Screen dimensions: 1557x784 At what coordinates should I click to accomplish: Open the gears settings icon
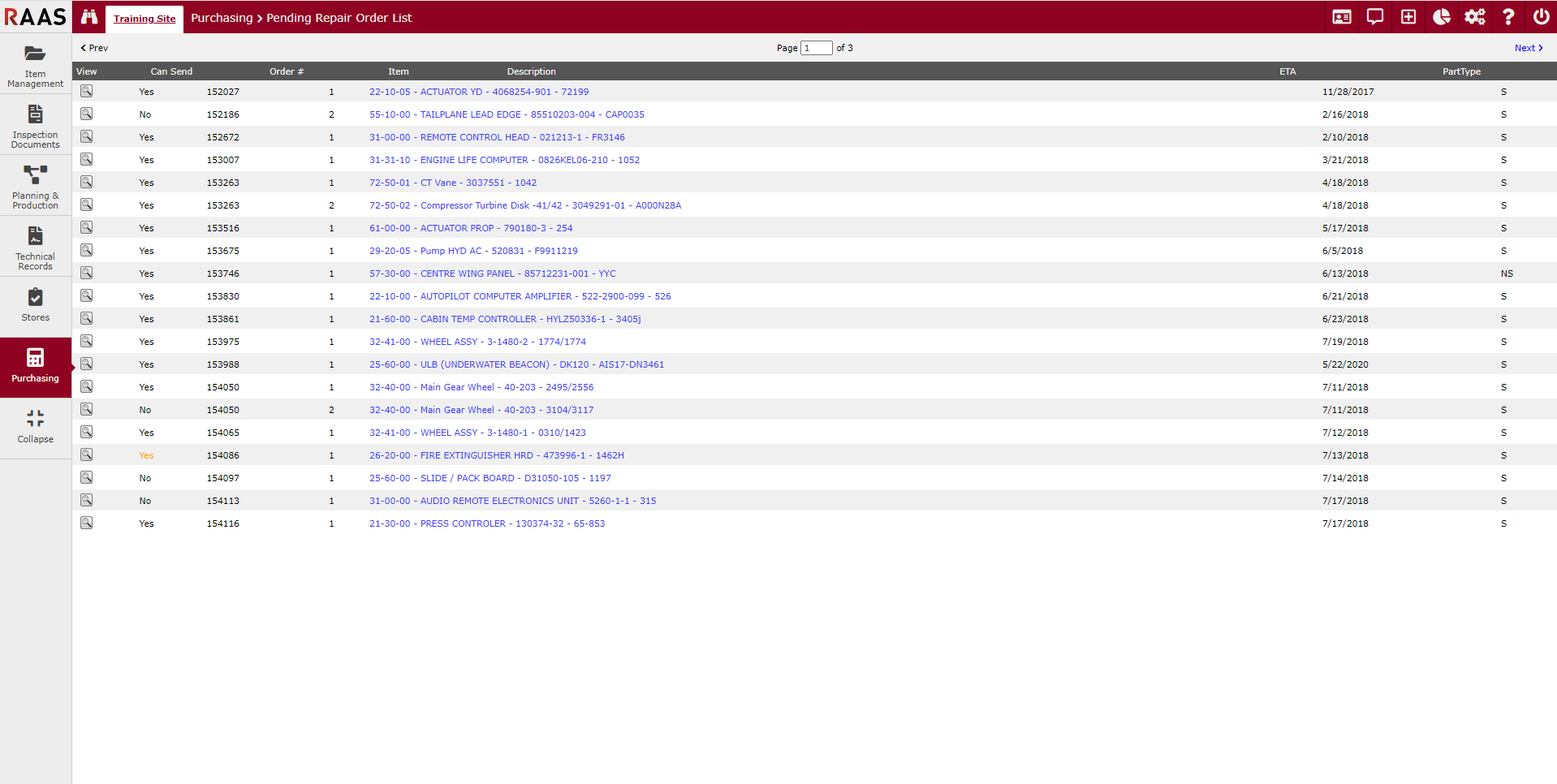pyautogui.click(x=1475, y=16)
